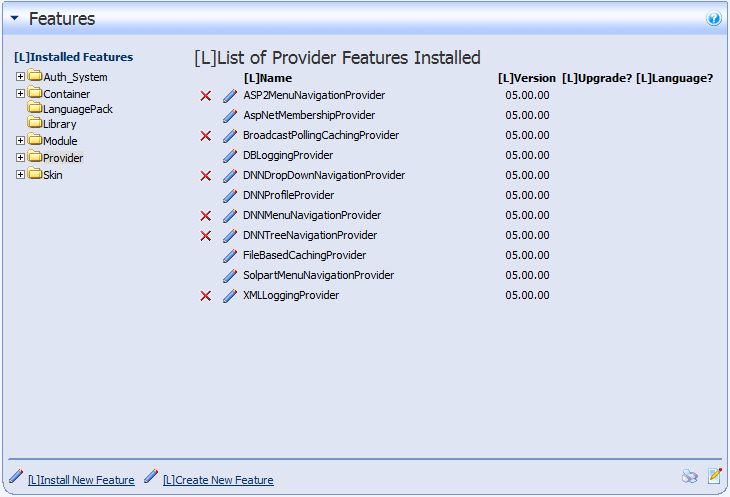Image resolution: width=730 pixels, height=497 pixels.
Task: Click the [L]Language? column header
Action: pyautogui.click(x=674, y=78)
